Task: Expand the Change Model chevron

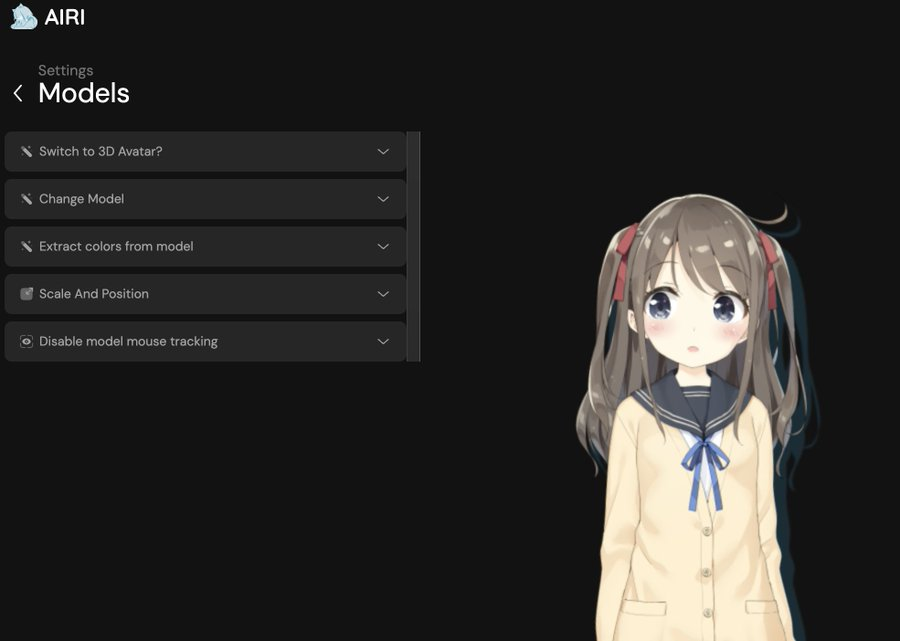Action: click(x=383, y=199)
